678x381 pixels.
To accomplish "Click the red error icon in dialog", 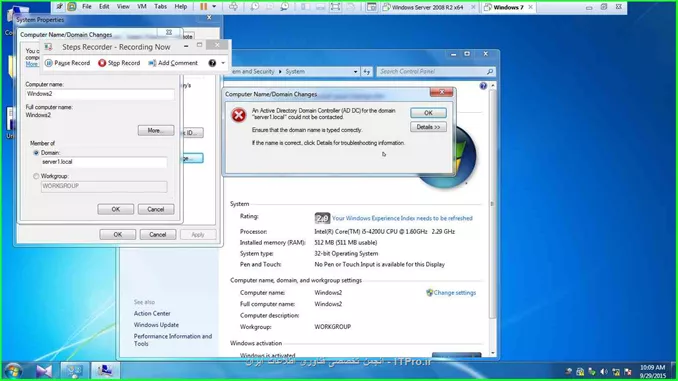I will coord(238,115).
